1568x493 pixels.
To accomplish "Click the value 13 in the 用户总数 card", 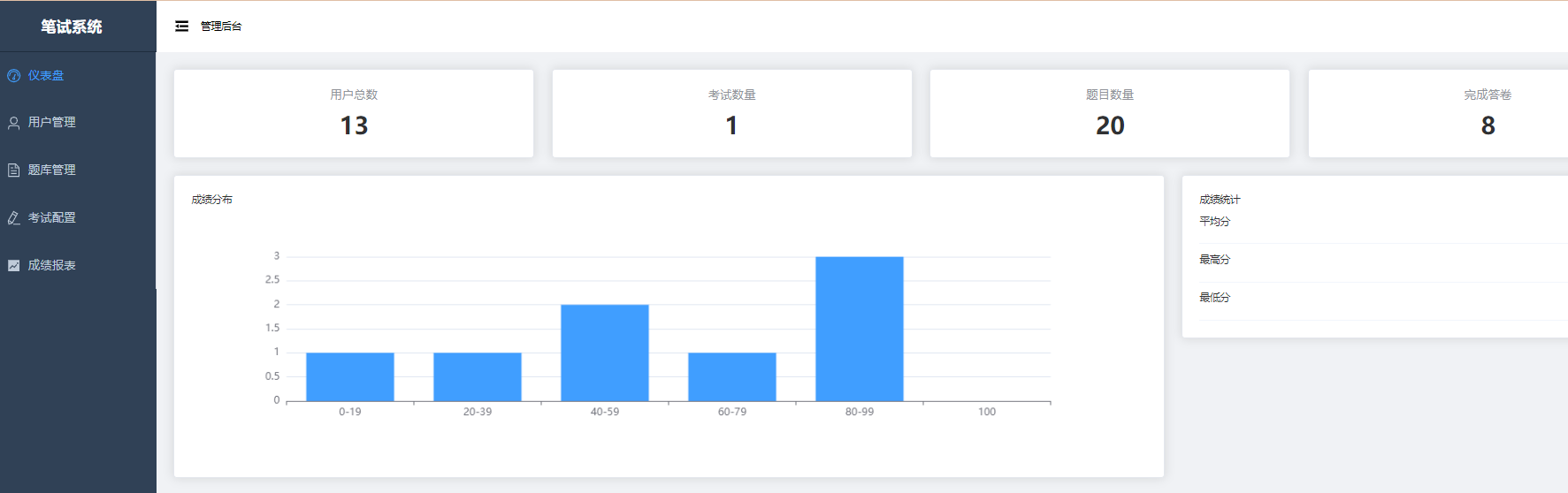I will 354,125.
